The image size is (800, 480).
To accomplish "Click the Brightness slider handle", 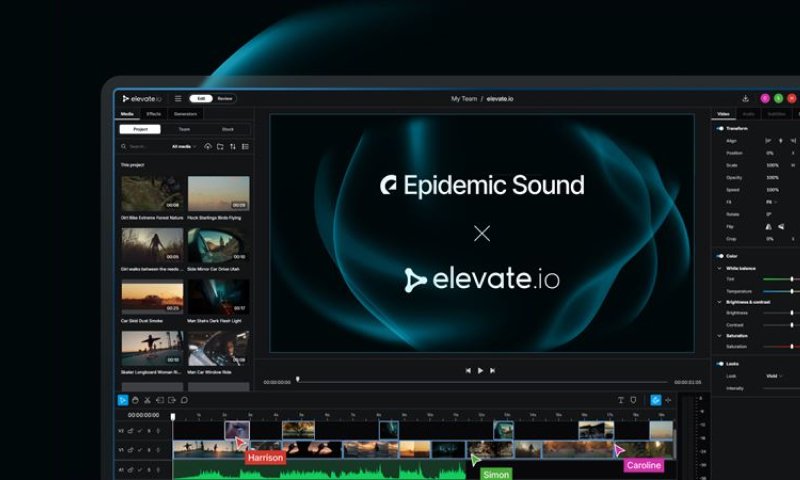I will pyautogui.click(x=792, y=313).
